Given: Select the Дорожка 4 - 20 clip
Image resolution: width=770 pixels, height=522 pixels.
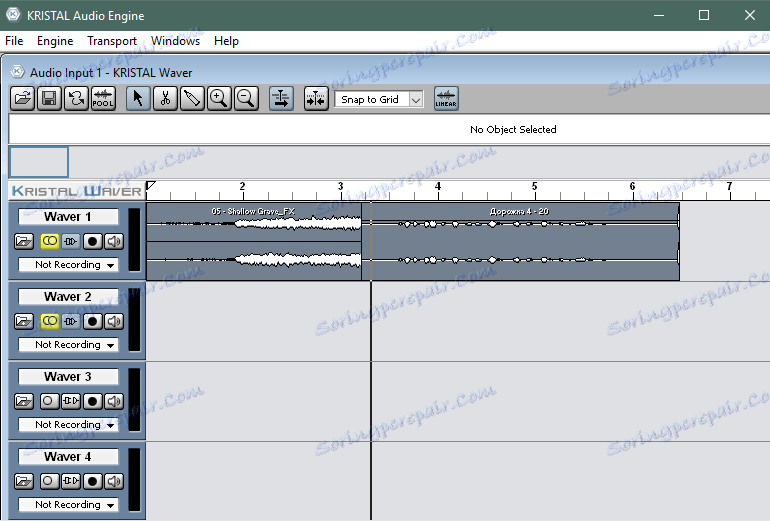Looking at the screenshot, I should [521, 241].
